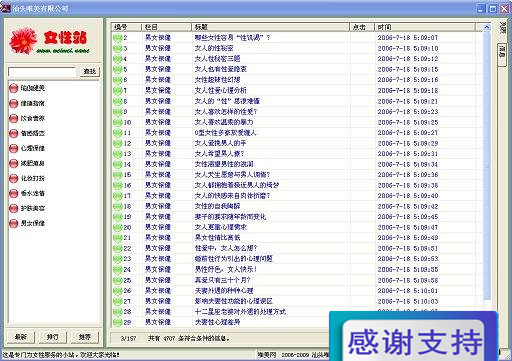The width and height of the screenshot is (512, 361).
Task: Choose the 减肥瘦身 category
Action: 27,163
